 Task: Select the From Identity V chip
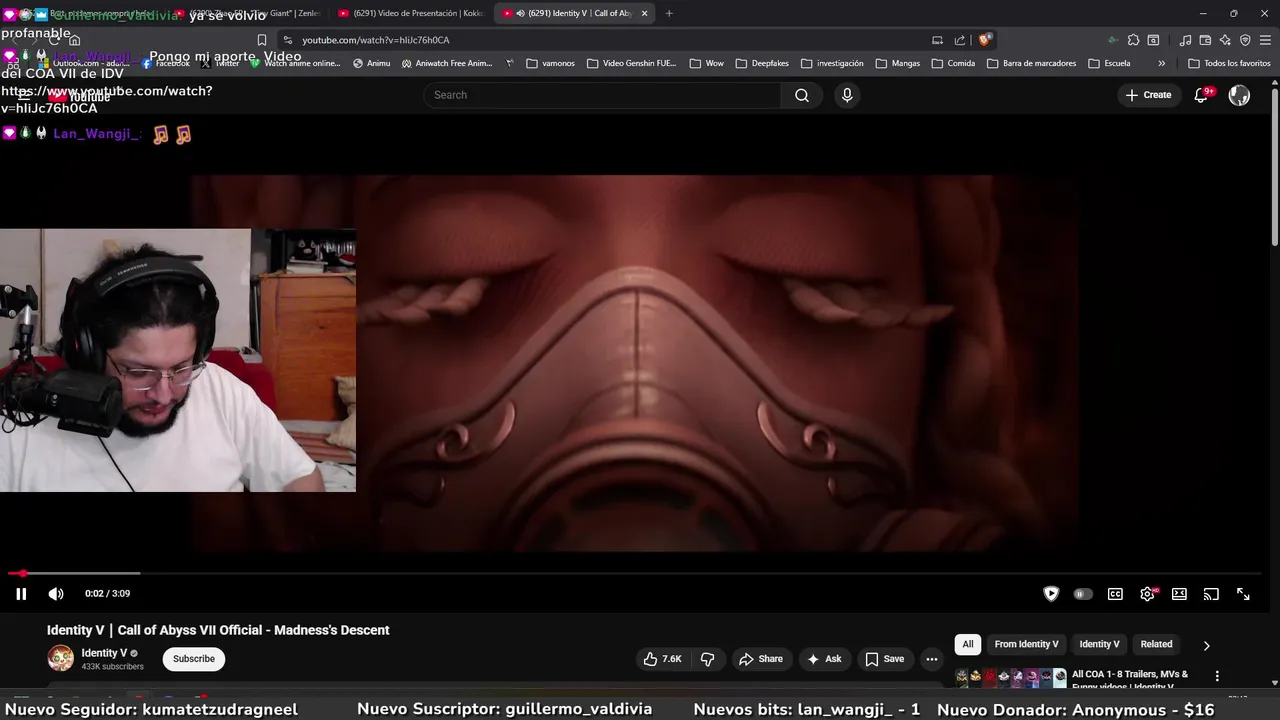tap(1026, 644)
